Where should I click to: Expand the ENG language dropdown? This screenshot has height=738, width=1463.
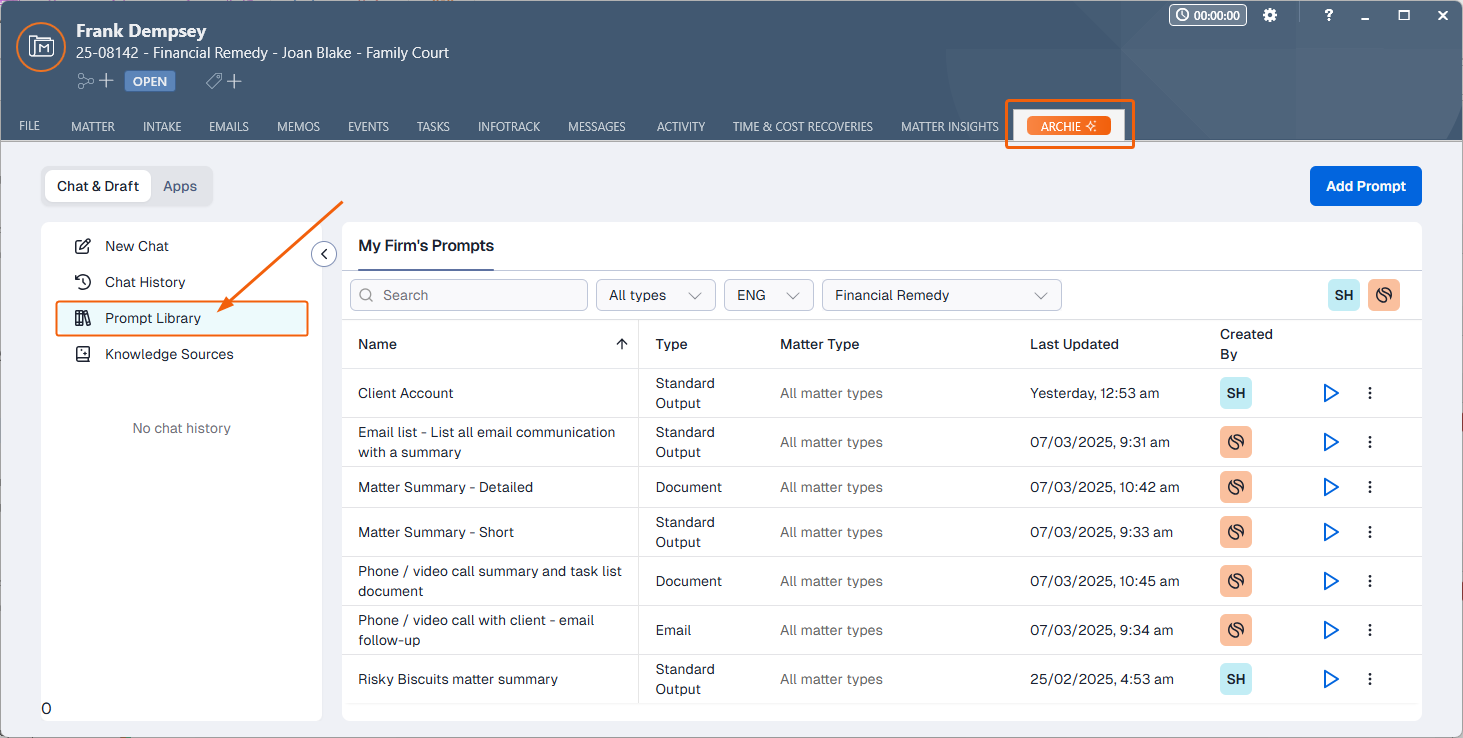click(768, 295)
